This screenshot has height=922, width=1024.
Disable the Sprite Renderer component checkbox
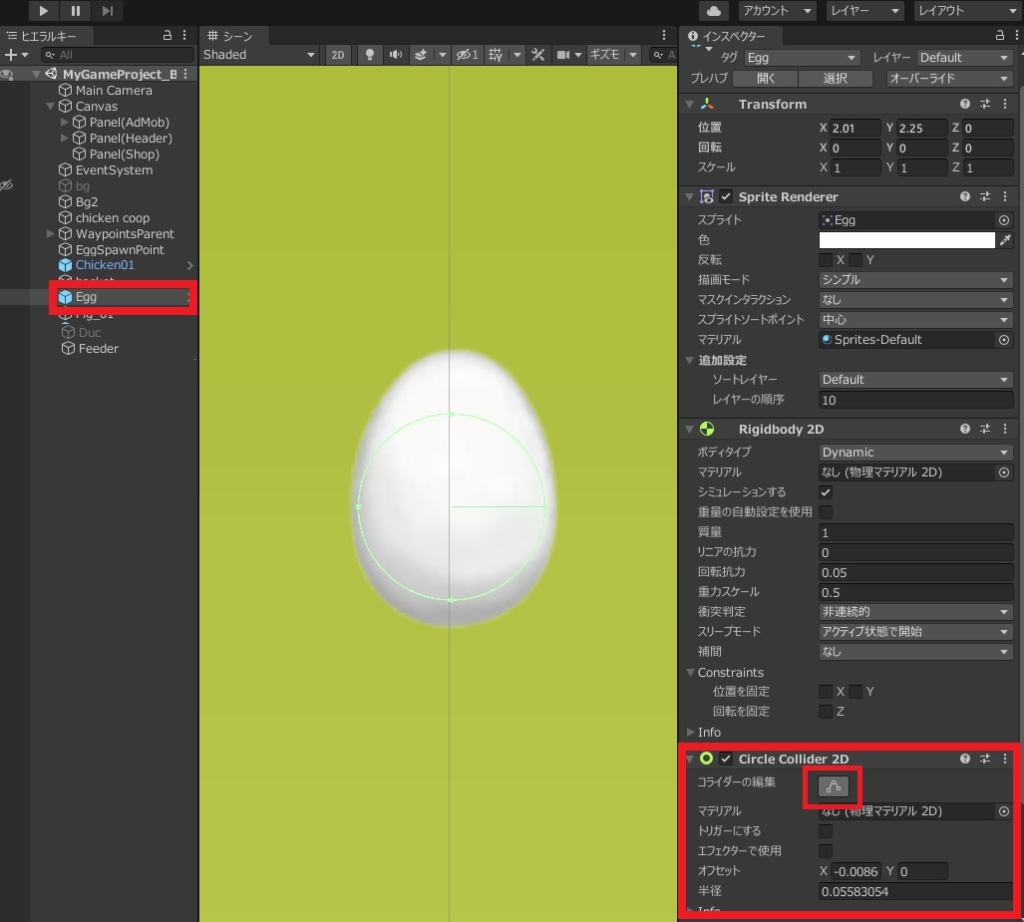point(726,197)
